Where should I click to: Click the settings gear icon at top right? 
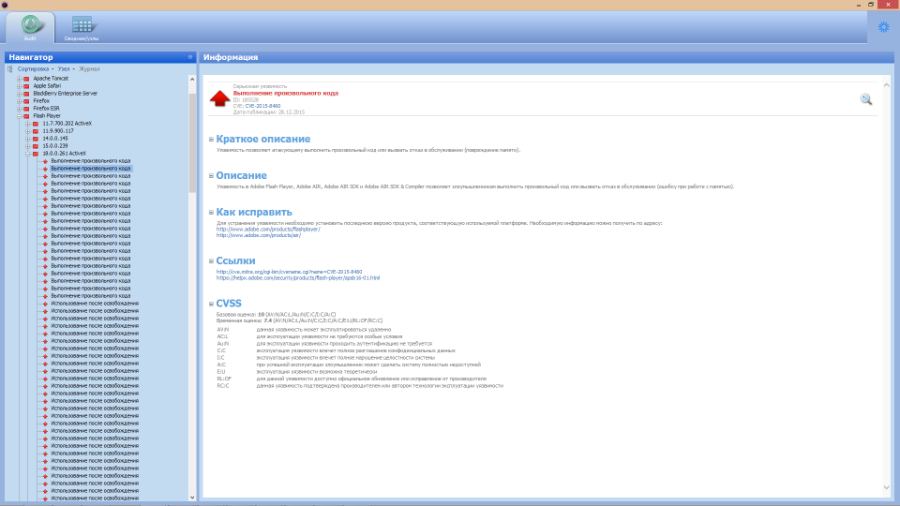(x=883, y=26)
